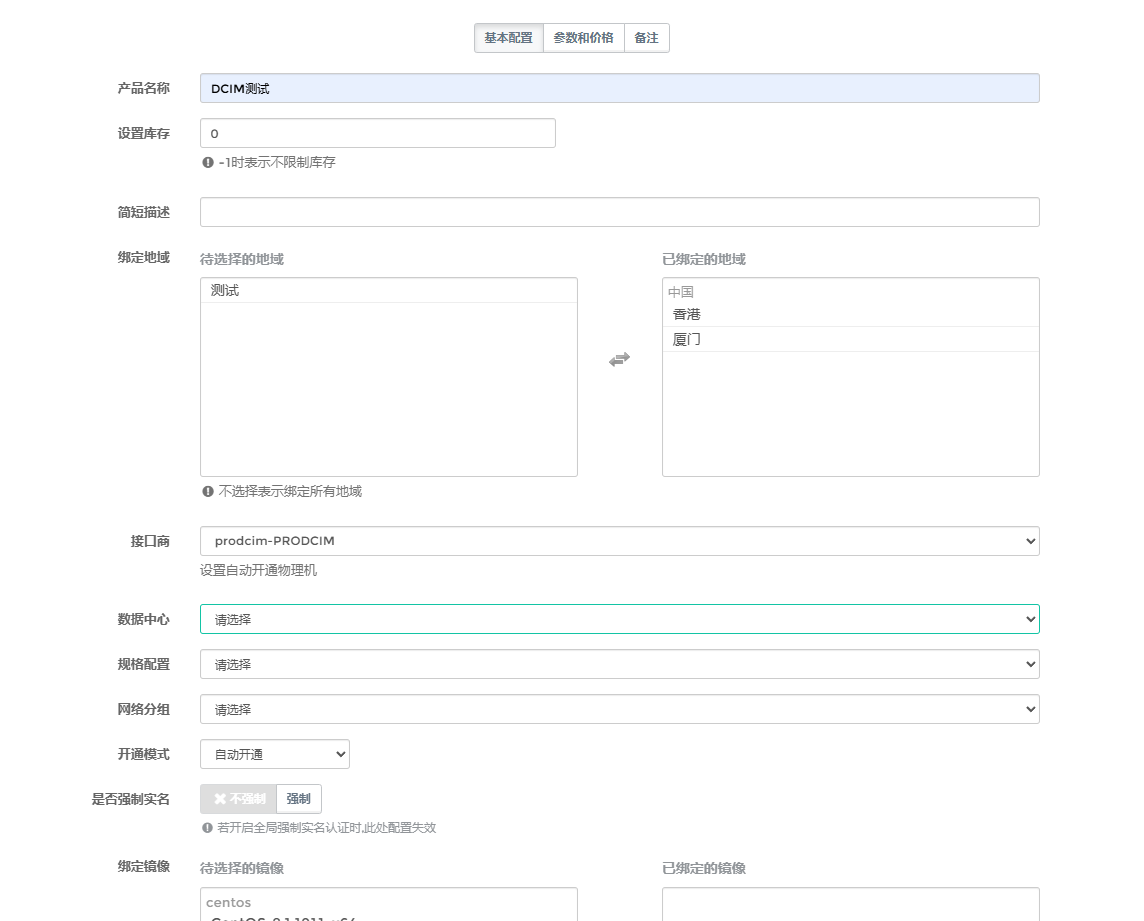Select the 不强制 real-name option

pyautogui.click(x=239, y=799)
